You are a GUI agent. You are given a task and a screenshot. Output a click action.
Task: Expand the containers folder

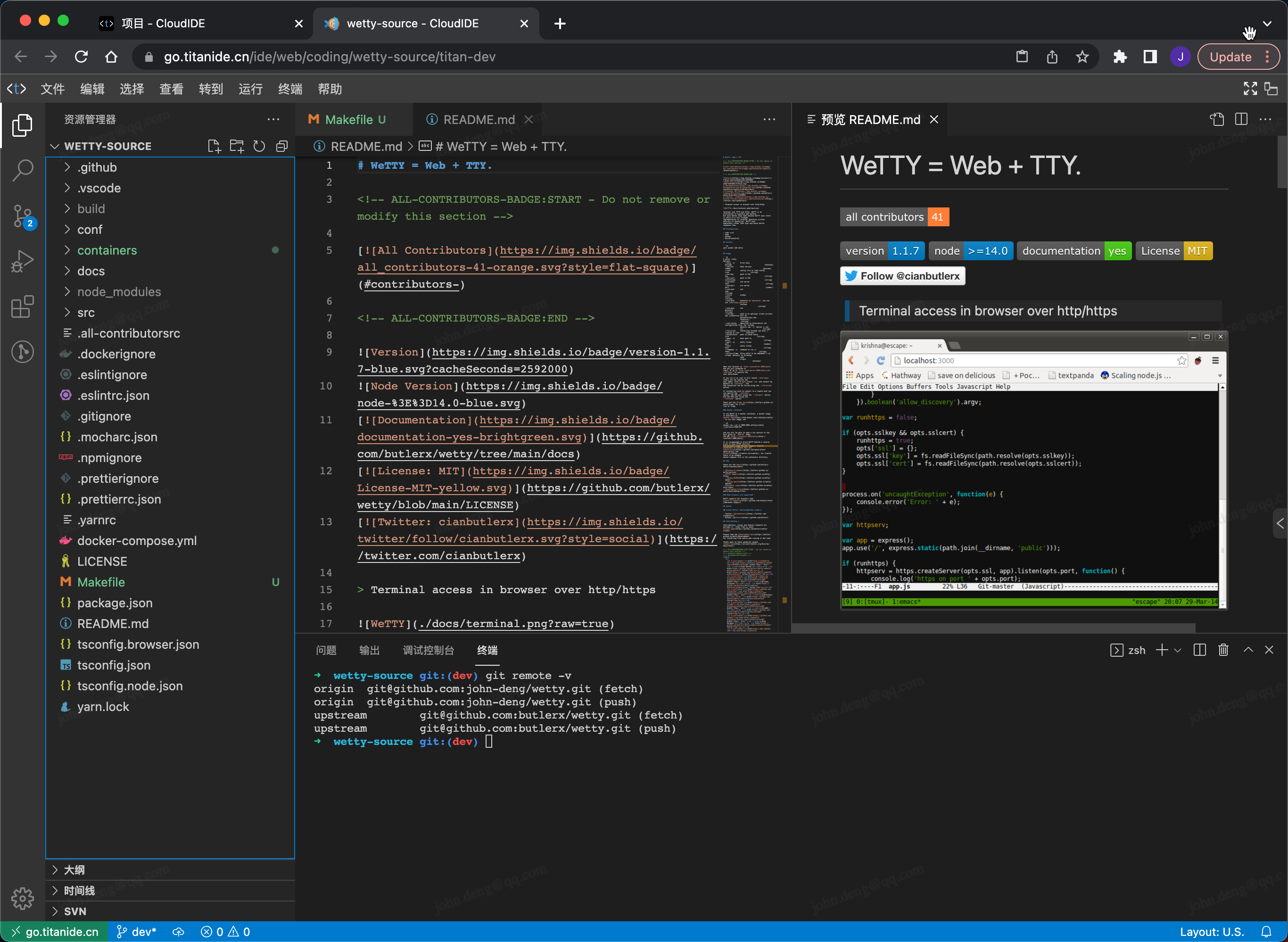(x=107, y=250)
